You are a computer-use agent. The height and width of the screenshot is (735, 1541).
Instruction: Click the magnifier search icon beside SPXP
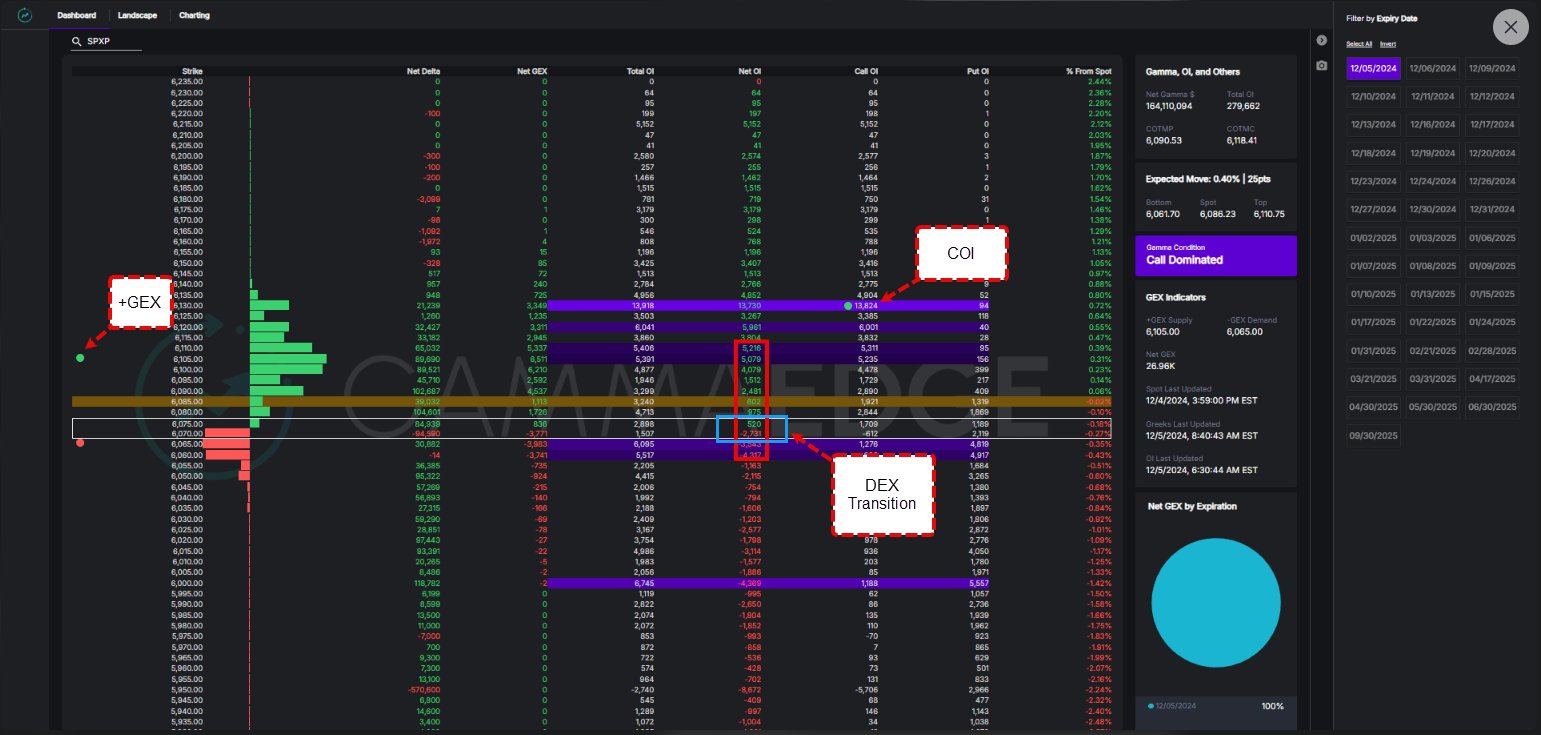(77, 42)
